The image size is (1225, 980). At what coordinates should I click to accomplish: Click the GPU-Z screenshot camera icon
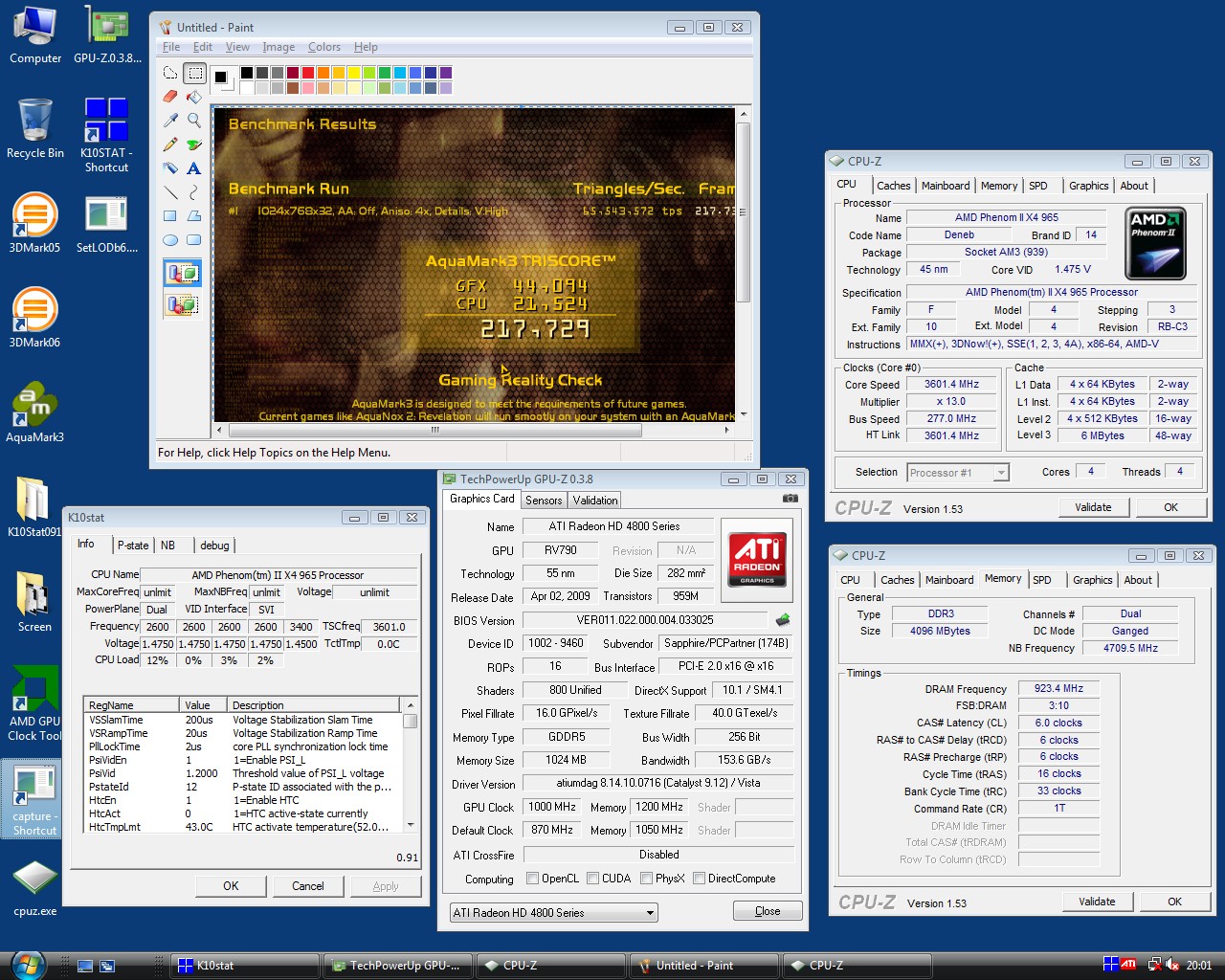click(791, 499)
